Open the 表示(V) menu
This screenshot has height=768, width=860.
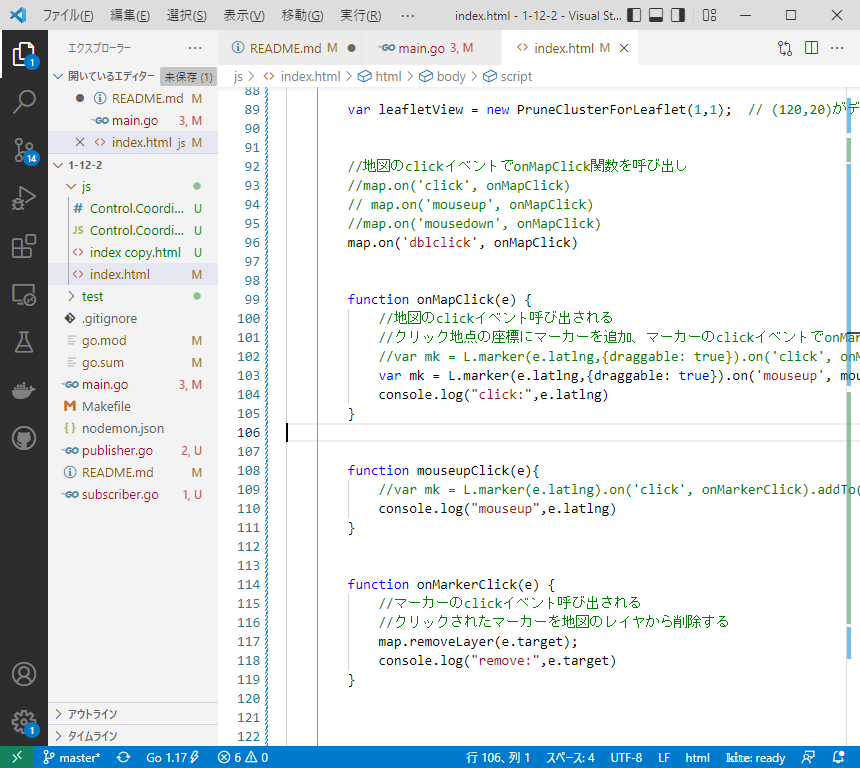click(x=244, y=16)
